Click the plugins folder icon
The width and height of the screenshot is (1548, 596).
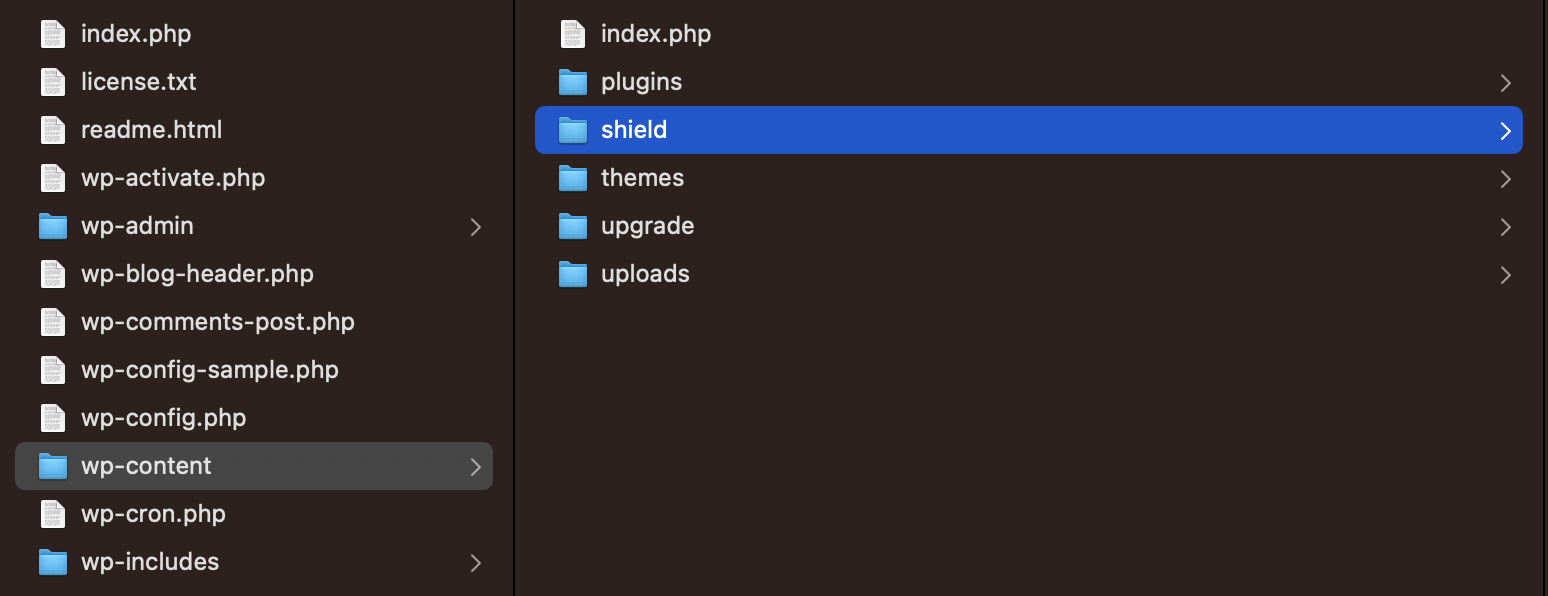click(572, 82)
